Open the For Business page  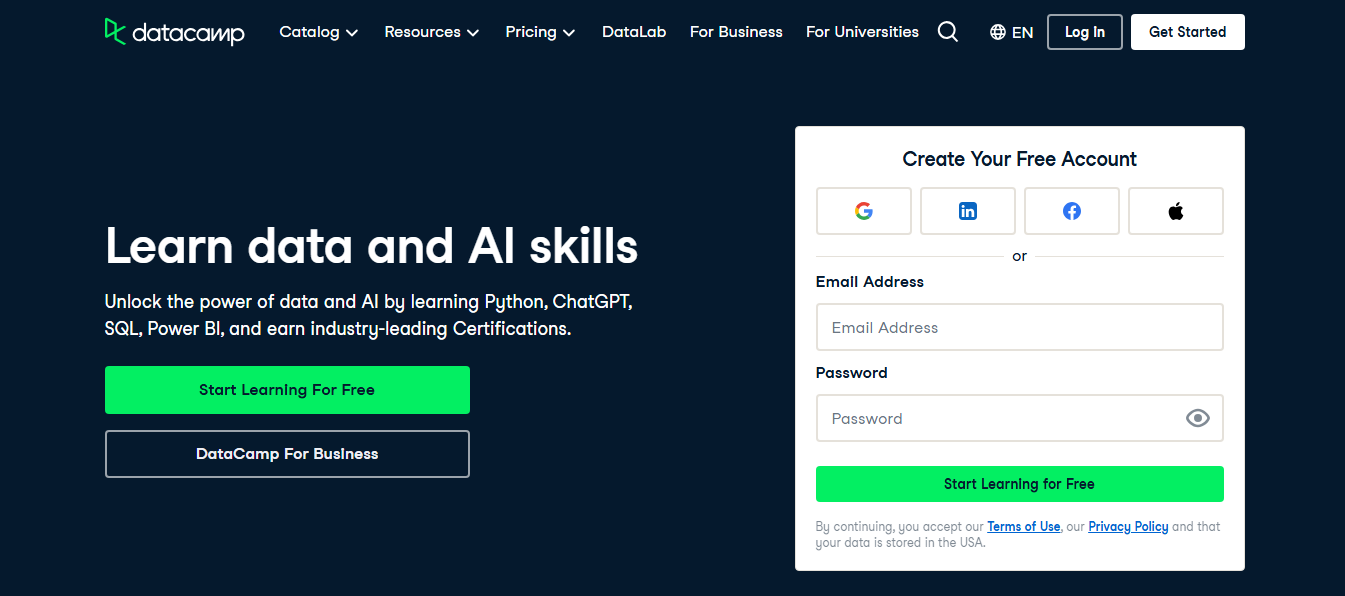click(735, 31)
